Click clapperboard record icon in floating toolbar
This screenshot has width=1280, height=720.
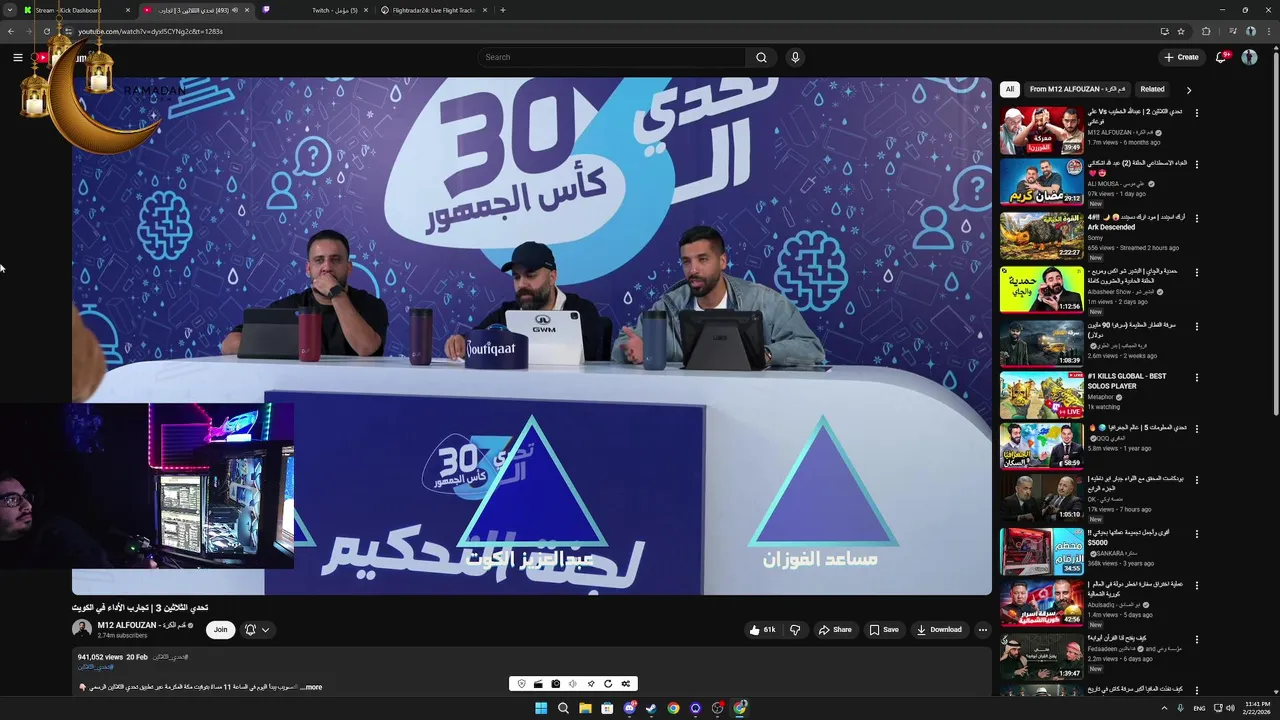tap(538, 684)
